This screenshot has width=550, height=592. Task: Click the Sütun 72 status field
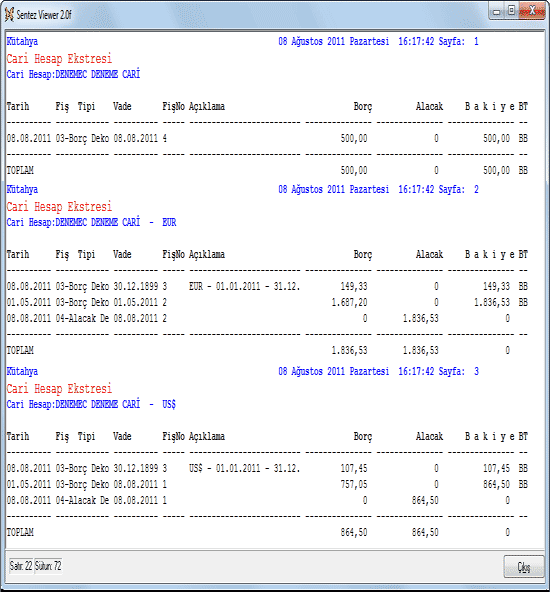48,566
